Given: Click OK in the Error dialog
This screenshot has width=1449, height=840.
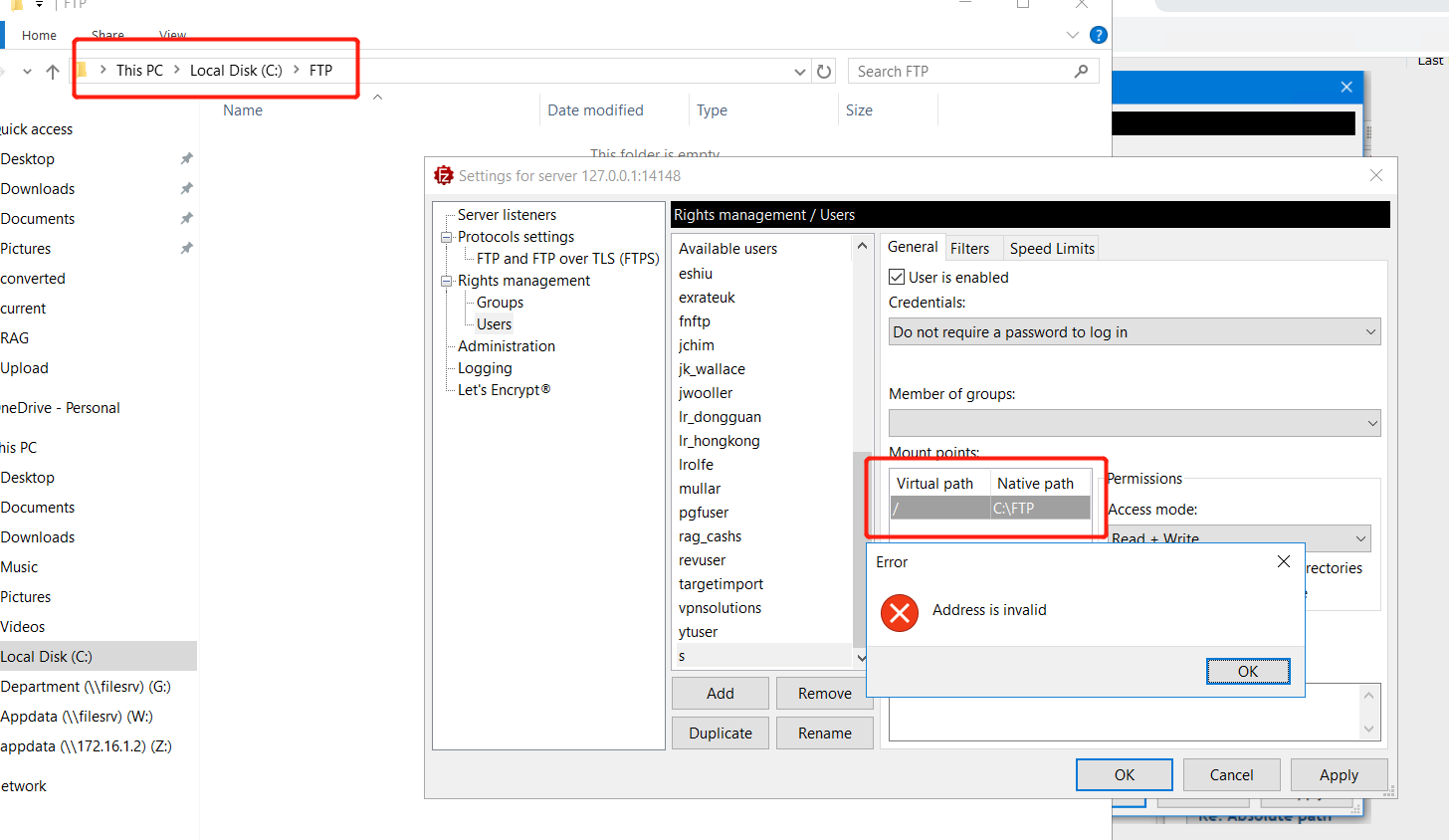Looking at the screenshot, I should [x=1248, y=672].
